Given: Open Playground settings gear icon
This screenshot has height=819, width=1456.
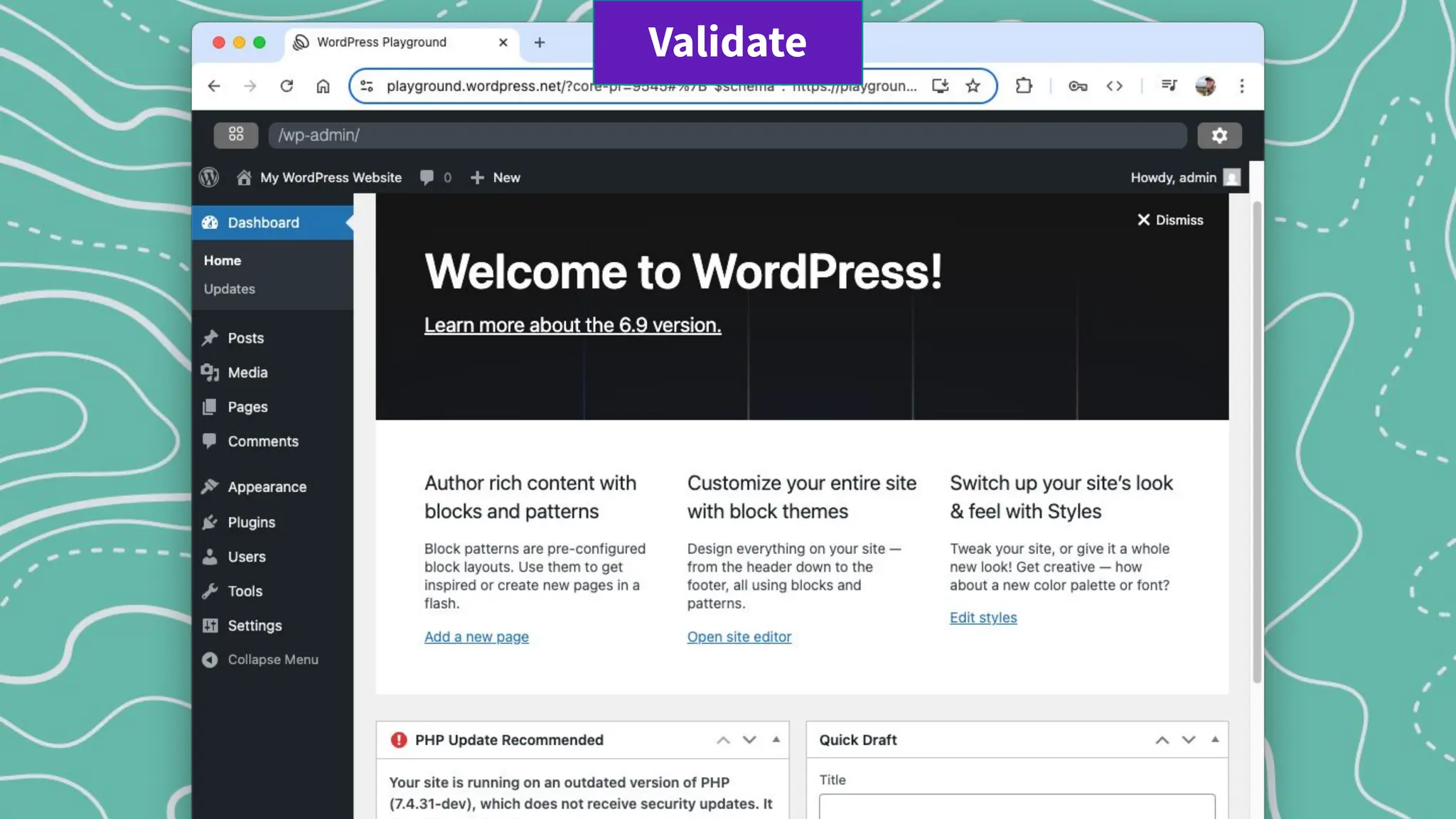Looking at the screenshot, I should point(1219,135).
